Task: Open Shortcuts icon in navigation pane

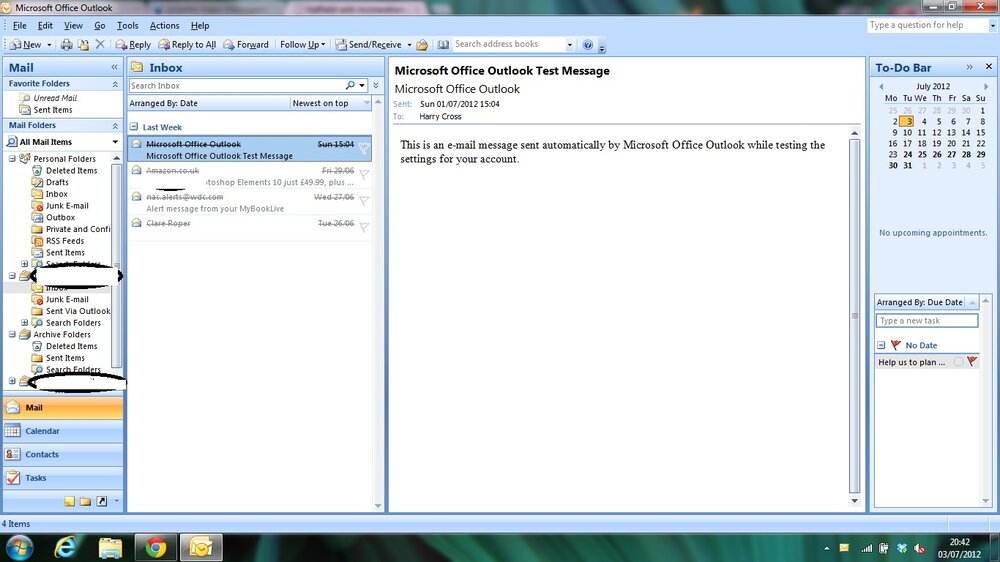Action: click(x=101, y=501)
